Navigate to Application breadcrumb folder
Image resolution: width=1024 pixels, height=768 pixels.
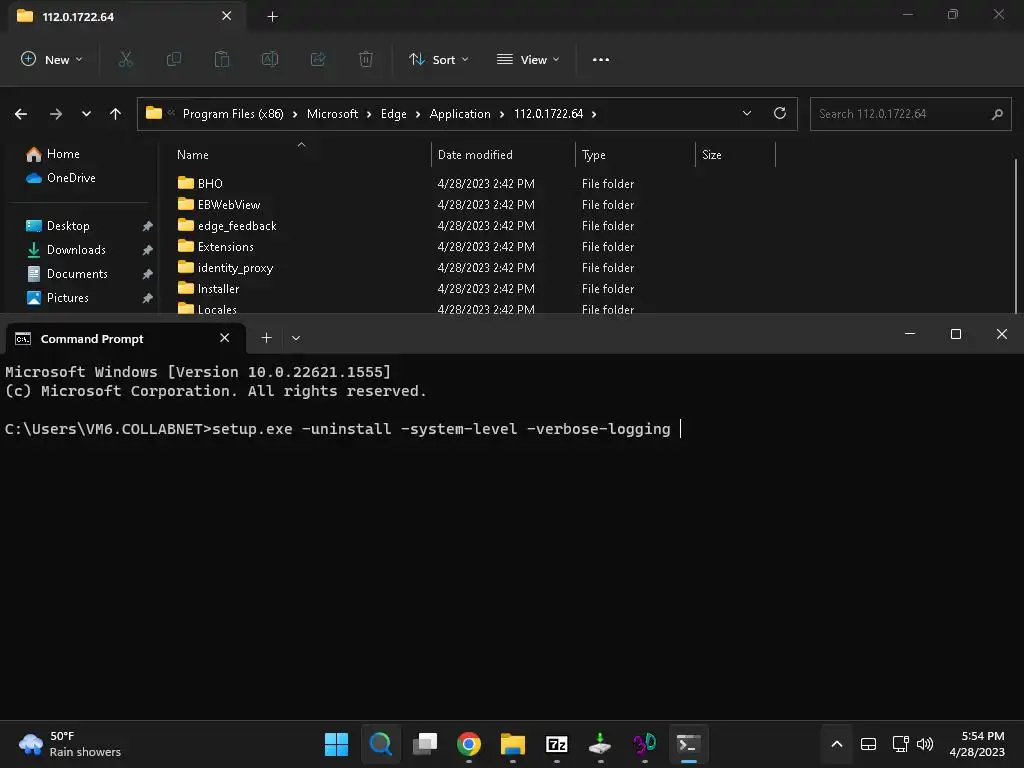[x=460, y=114]
